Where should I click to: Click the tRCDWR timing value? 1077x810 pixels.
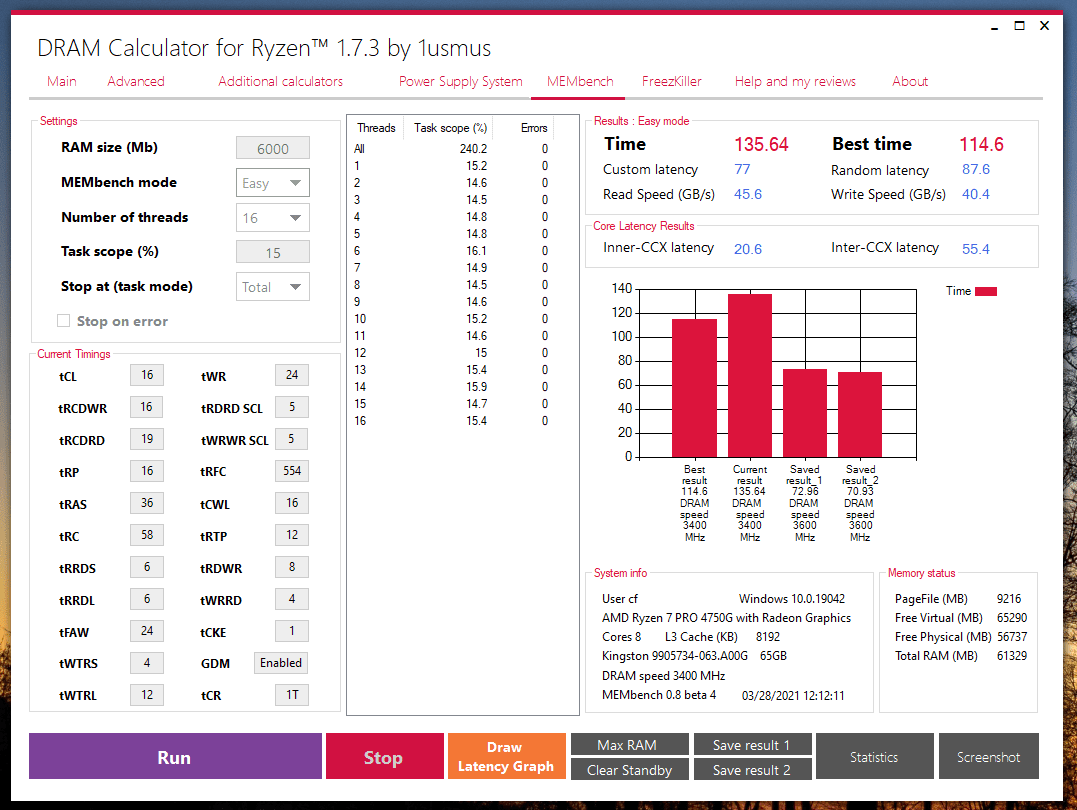point(147,407)
